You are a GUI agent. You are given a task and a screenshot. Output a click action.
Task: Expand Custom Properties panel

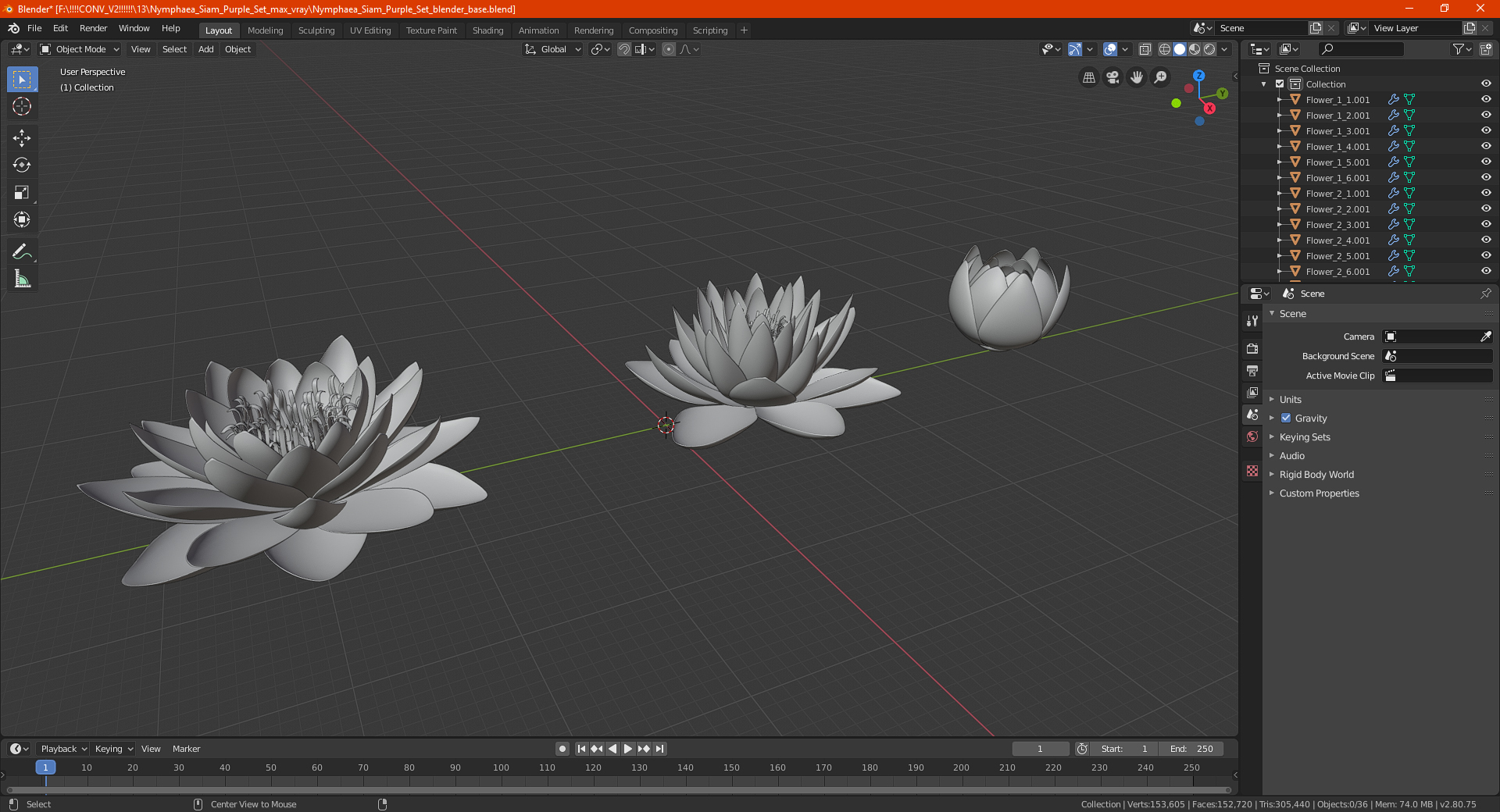click(1319, 493)
